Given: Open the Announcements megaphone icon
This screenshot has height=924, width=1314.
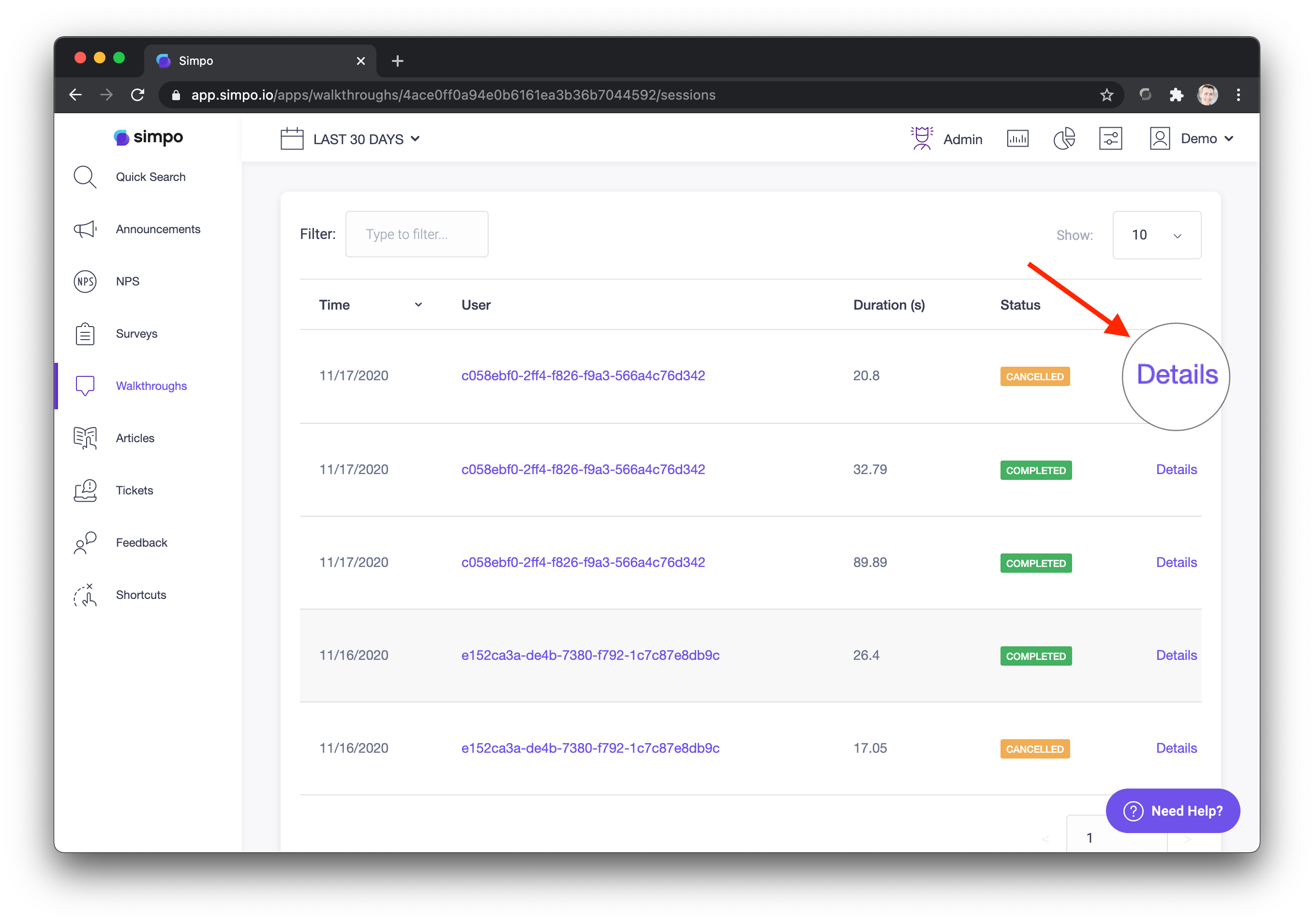Looking at the screenshot, I should [85, 229].
